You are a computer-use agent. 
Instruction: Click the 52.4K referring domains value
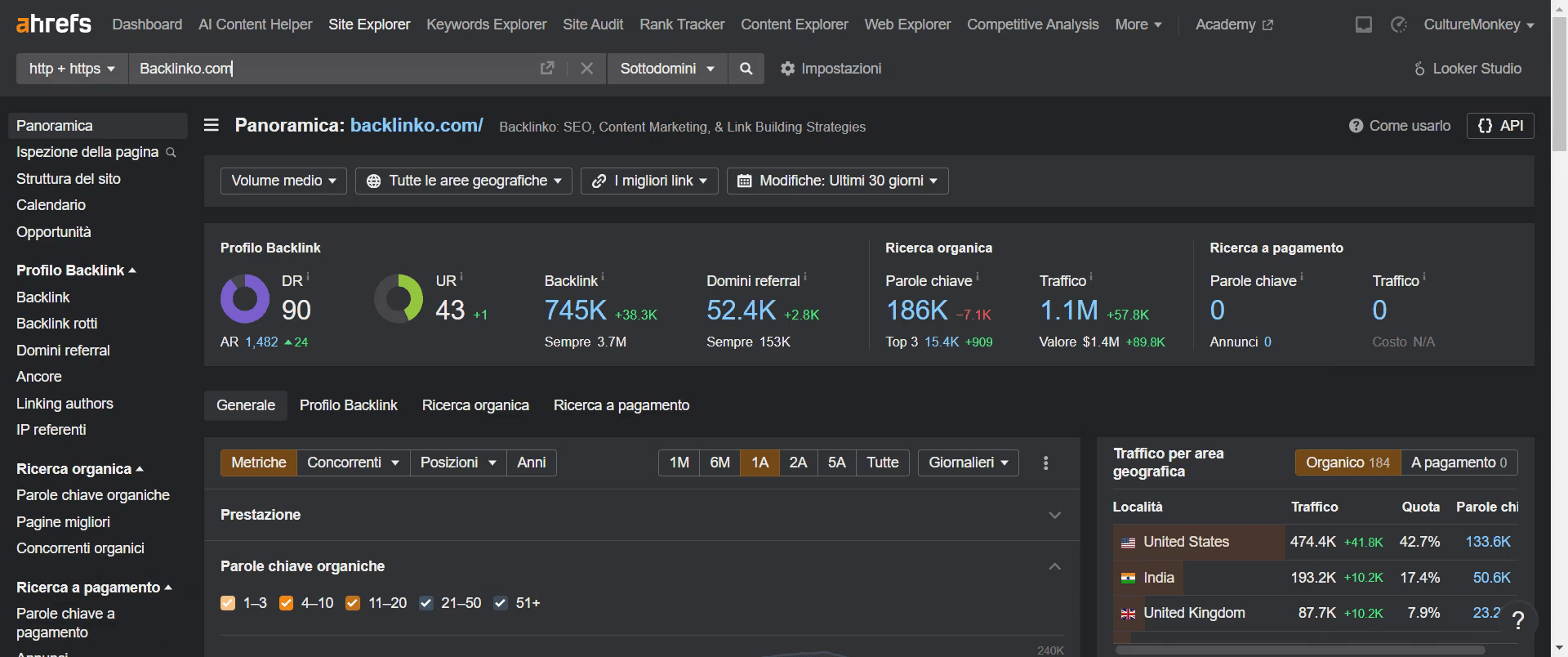[741, 311]
